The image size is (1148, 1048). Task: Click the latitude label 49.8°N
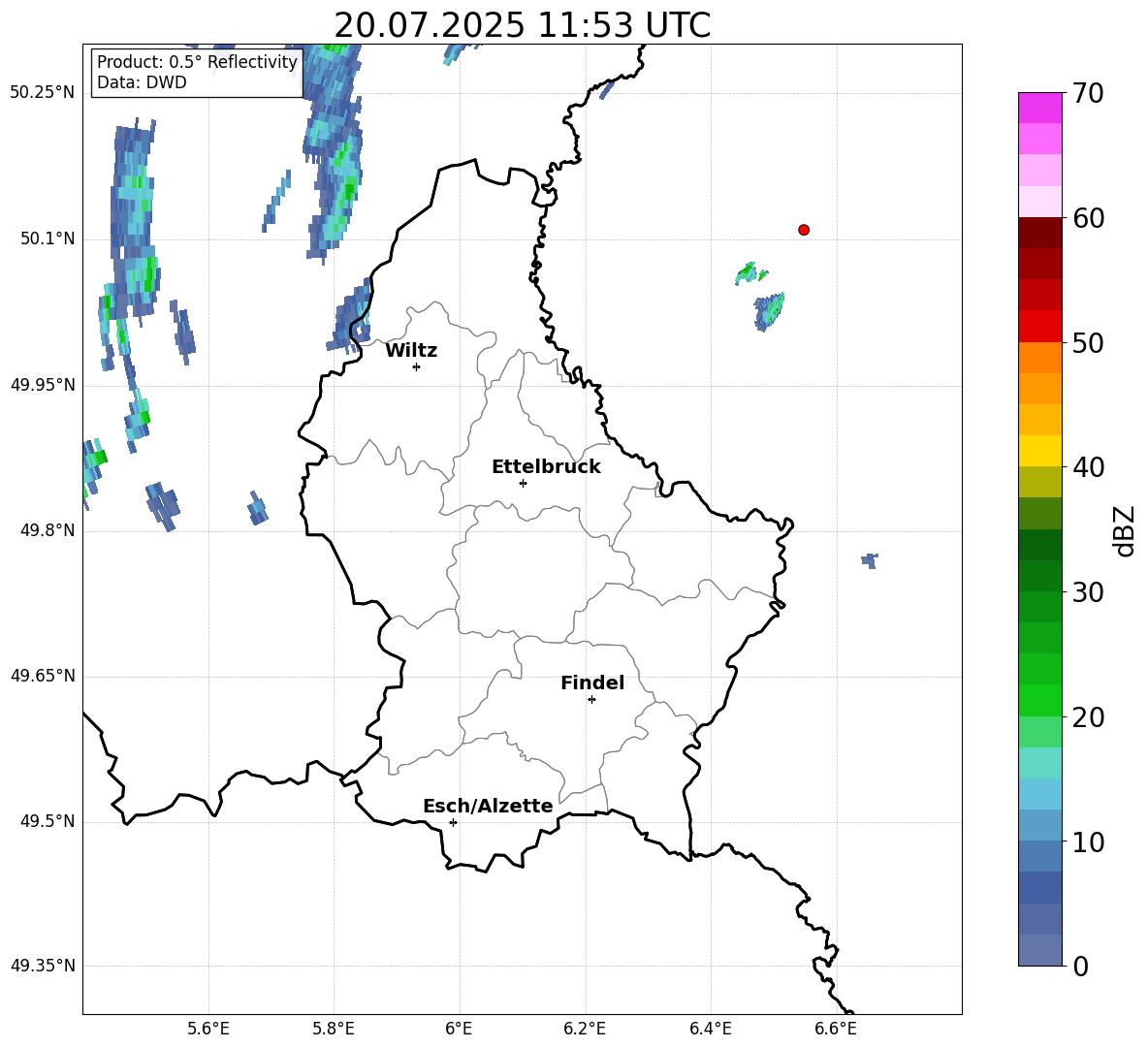tap(48, 530)
